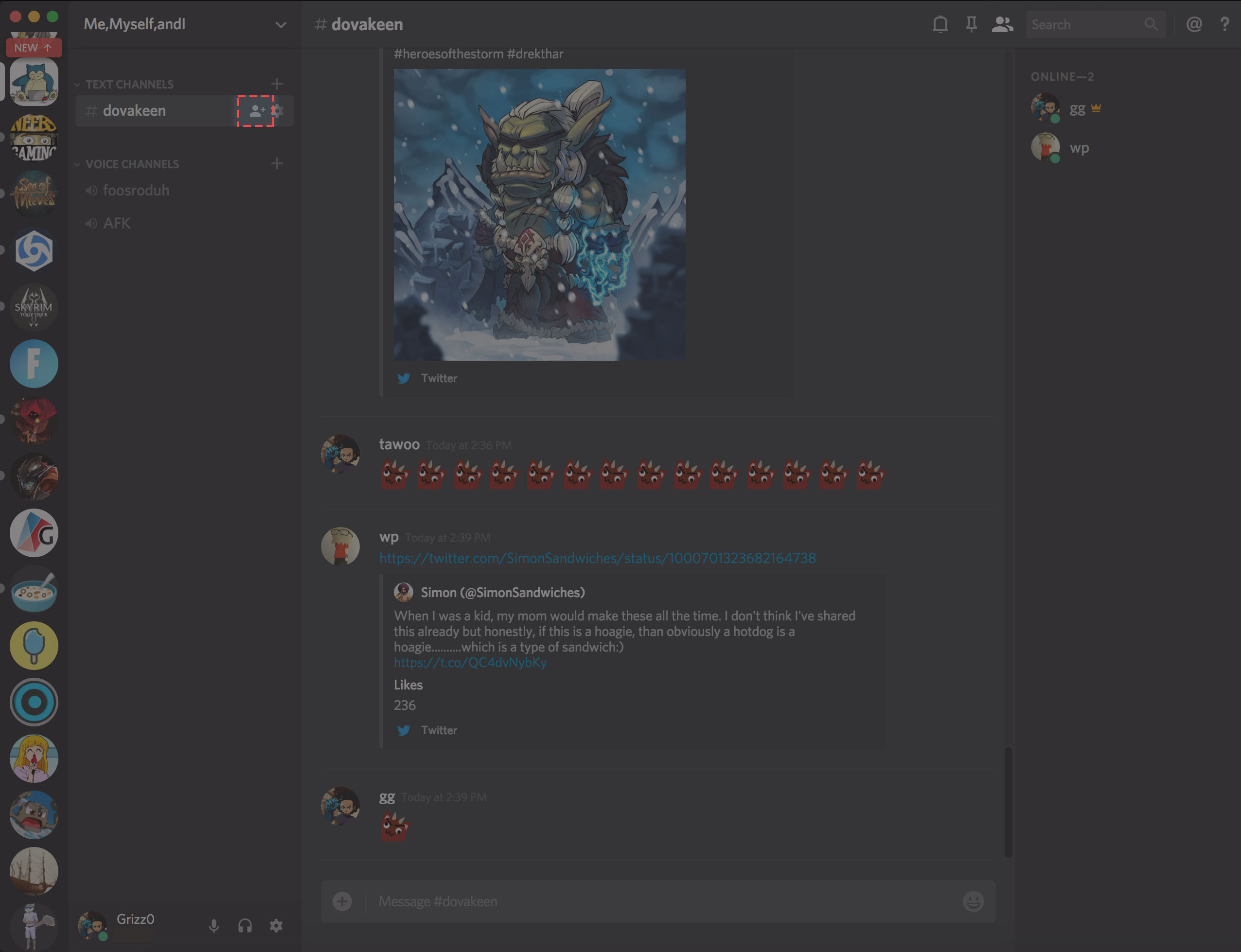This screenshot has width=1241, height=952.
Task: Click the https://t.co/QC4dvNybKy link
Action: pyautogui.click(x=470, y=663)
